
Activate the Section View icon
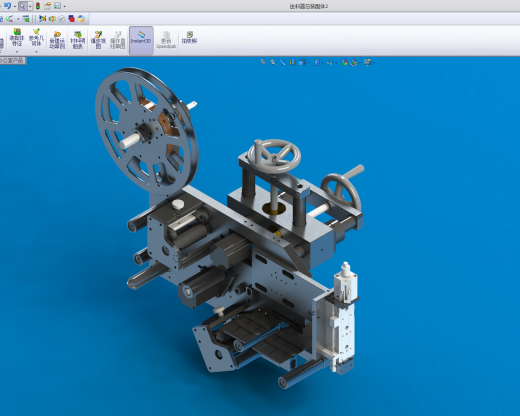tap(292, 62)
